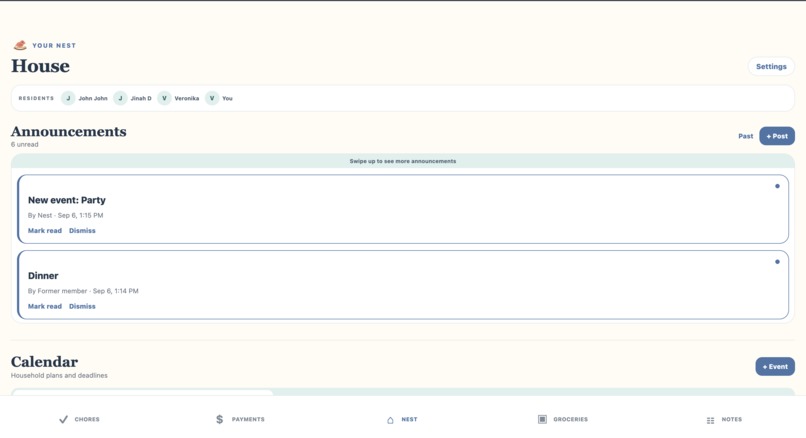This screenshot has width=806, height=438.
Task: Open the Payments dollar icon
Action: 219,419
